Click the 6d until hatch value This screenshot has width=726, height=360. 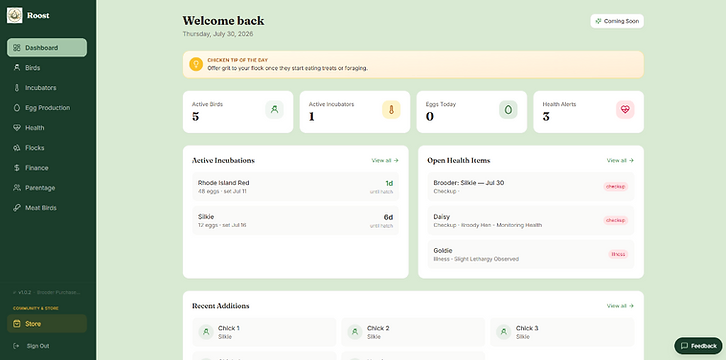(388, 217)
